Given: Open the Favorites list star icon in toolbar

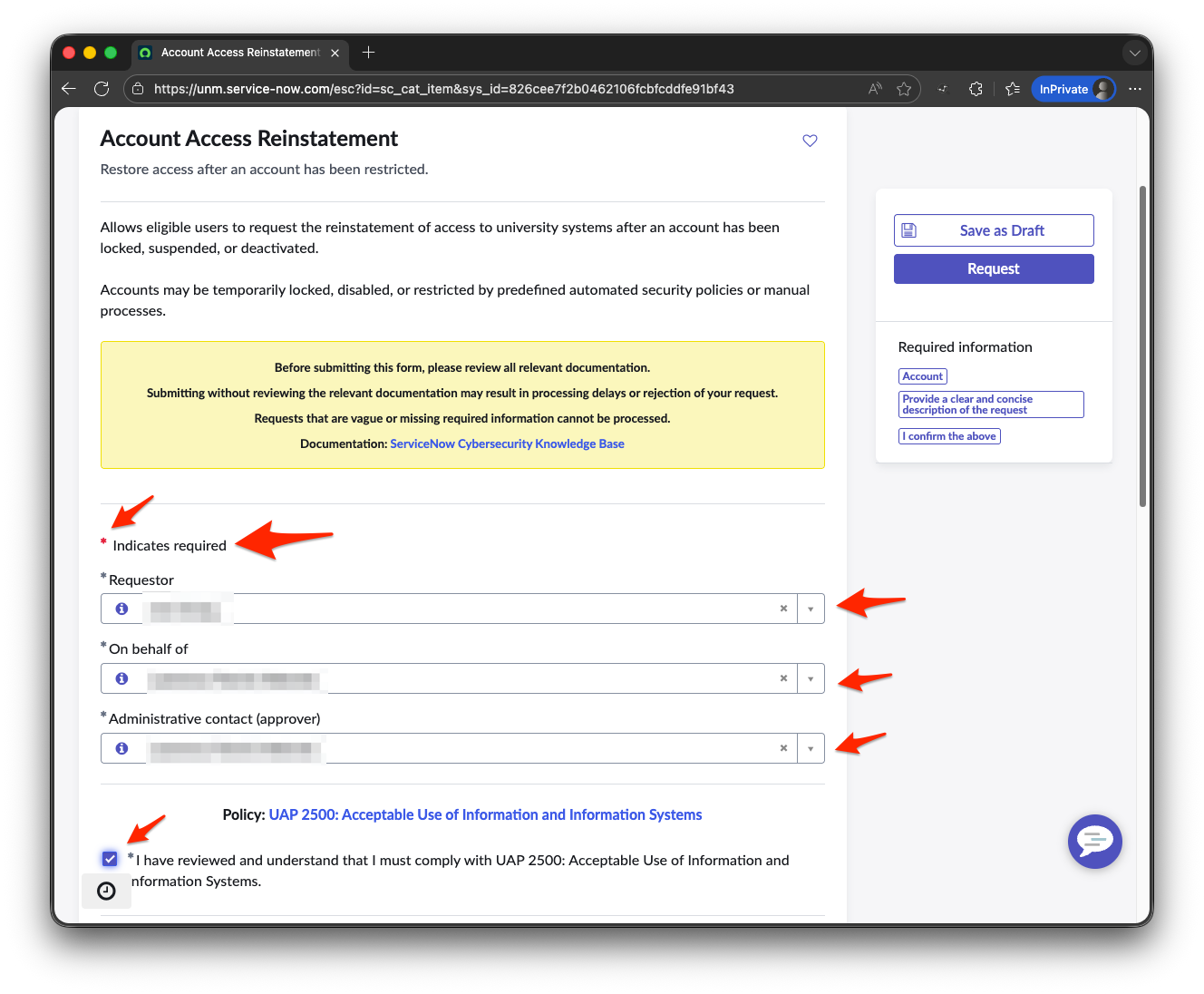Looking at the screenshot, I should tap(1013, 89).
